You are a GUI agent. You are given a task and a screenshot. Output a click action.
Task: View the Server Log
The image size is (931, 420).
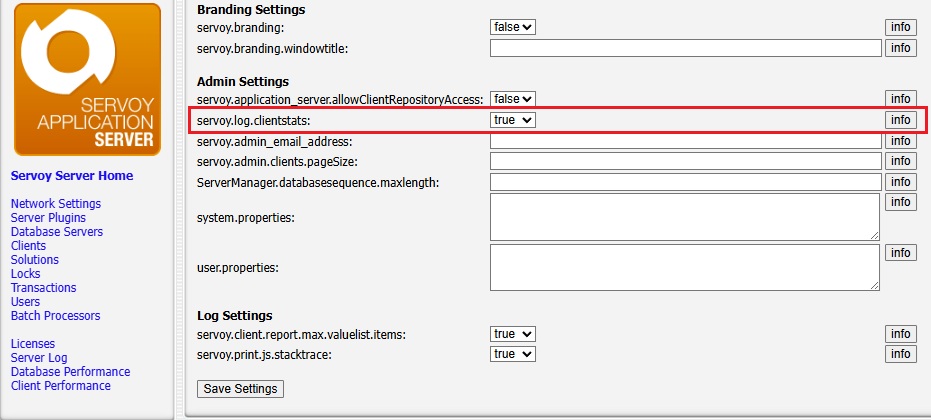pyautogui.click(x=39, y=358)
